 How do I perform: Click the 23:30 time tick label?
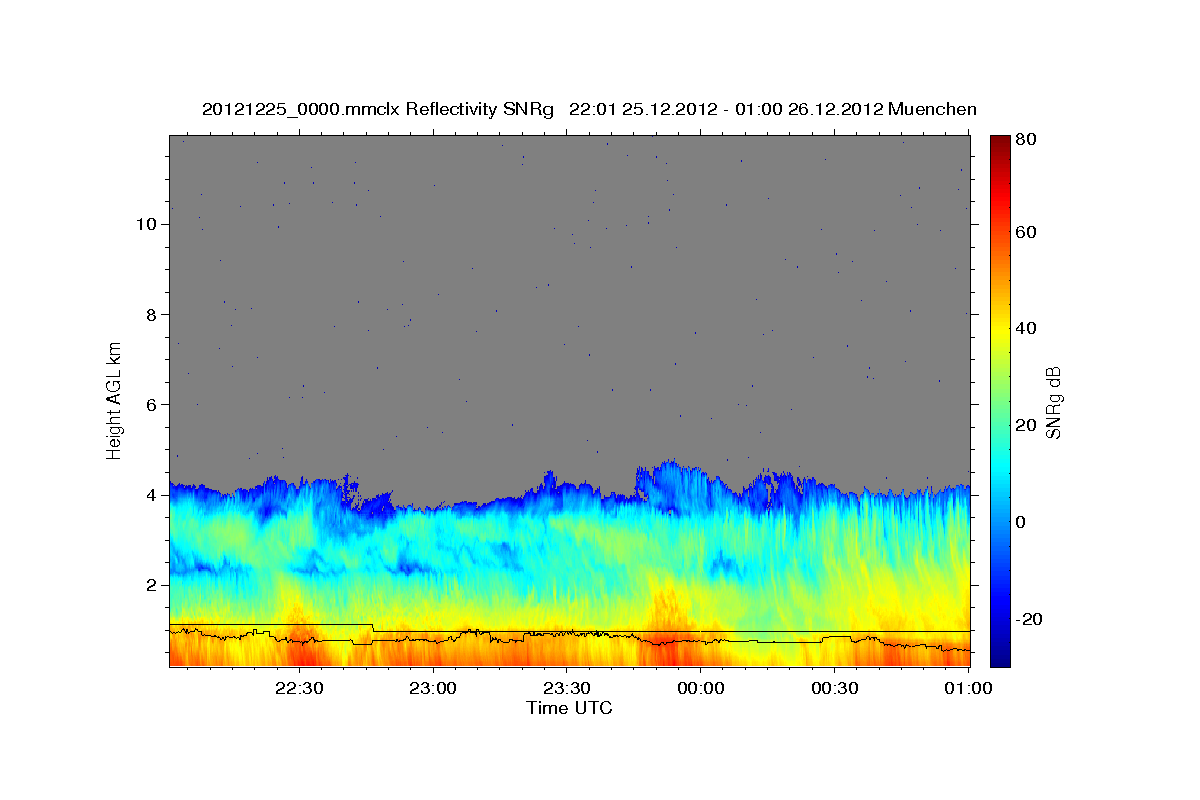(x=566, y=689)
